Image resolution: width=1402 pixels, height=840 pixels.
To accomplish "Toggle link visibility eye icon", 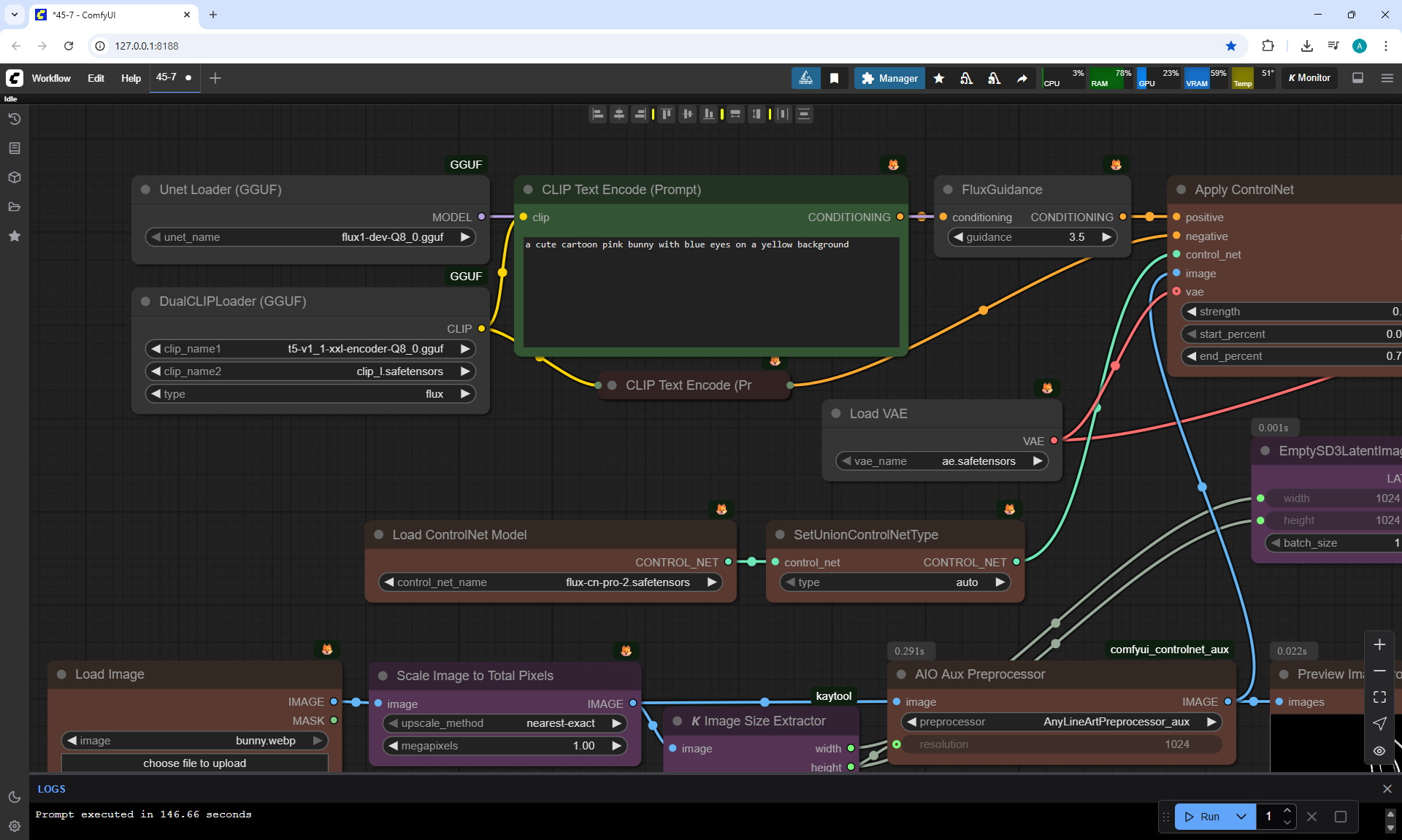I will 1379,750.
